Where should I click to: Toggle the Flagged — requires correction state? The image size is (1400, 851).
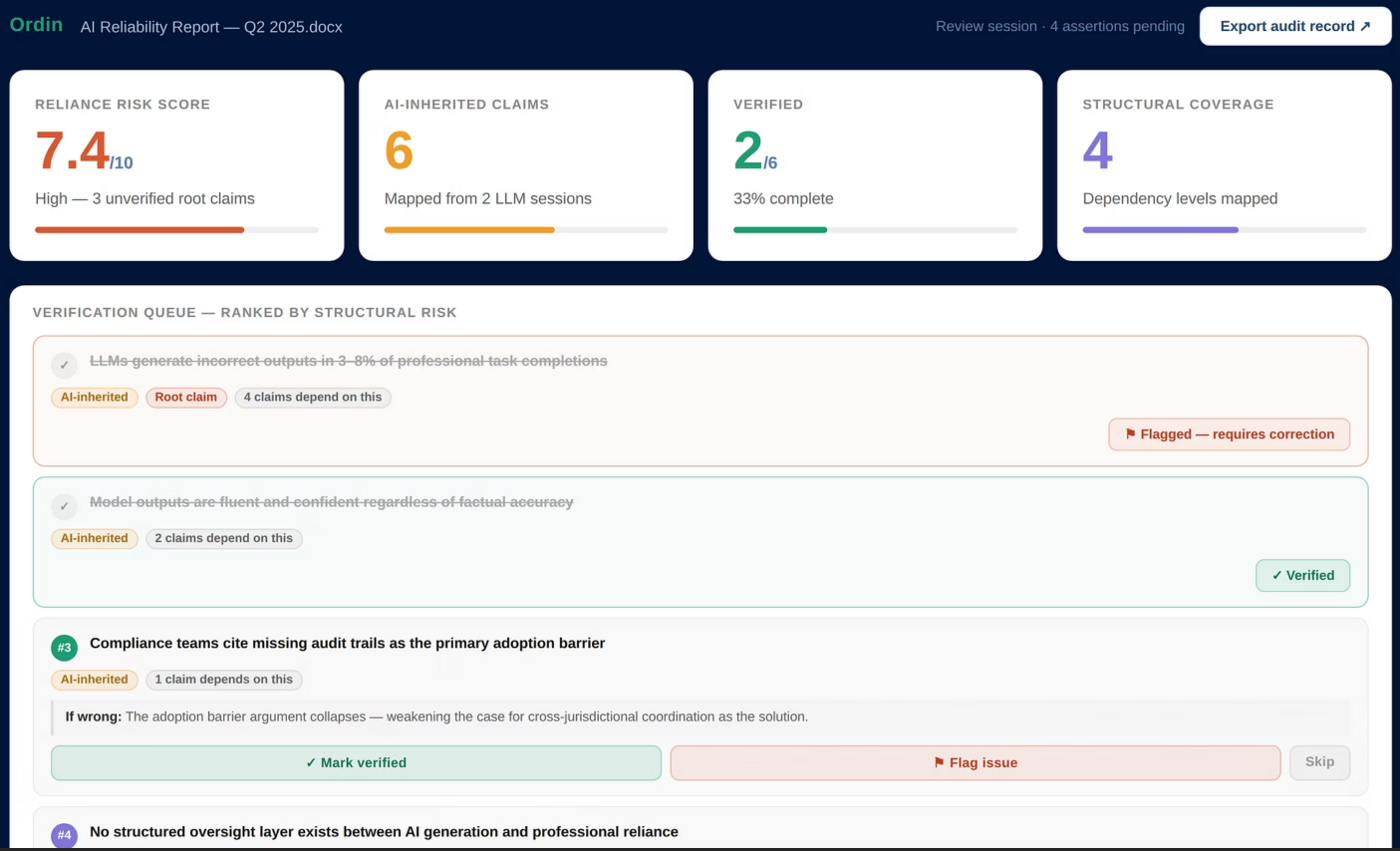pyautogui.click(x=1229, y=433)
